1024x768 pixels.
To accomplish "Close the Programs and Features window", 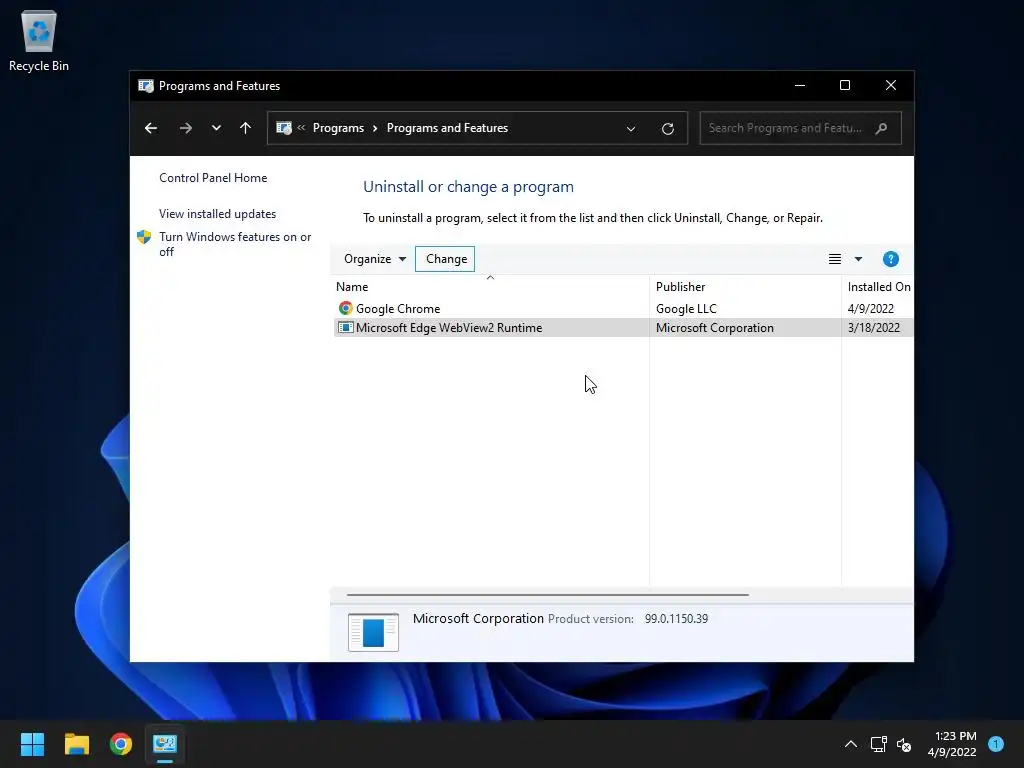I will [x=891, y=86].
